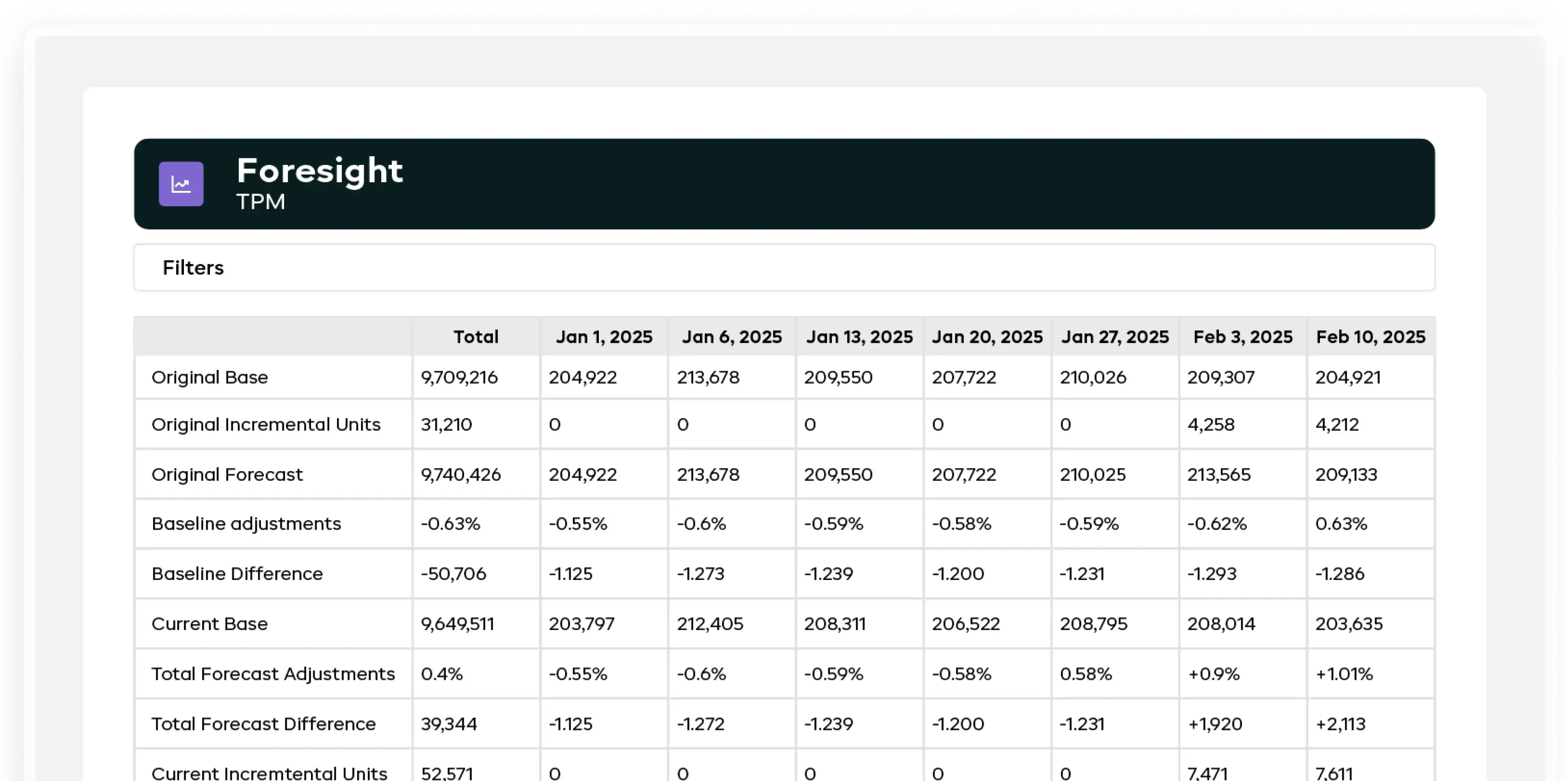Click Original Base value 213,678
1568x781 pixels.
(x=708, y=377)
